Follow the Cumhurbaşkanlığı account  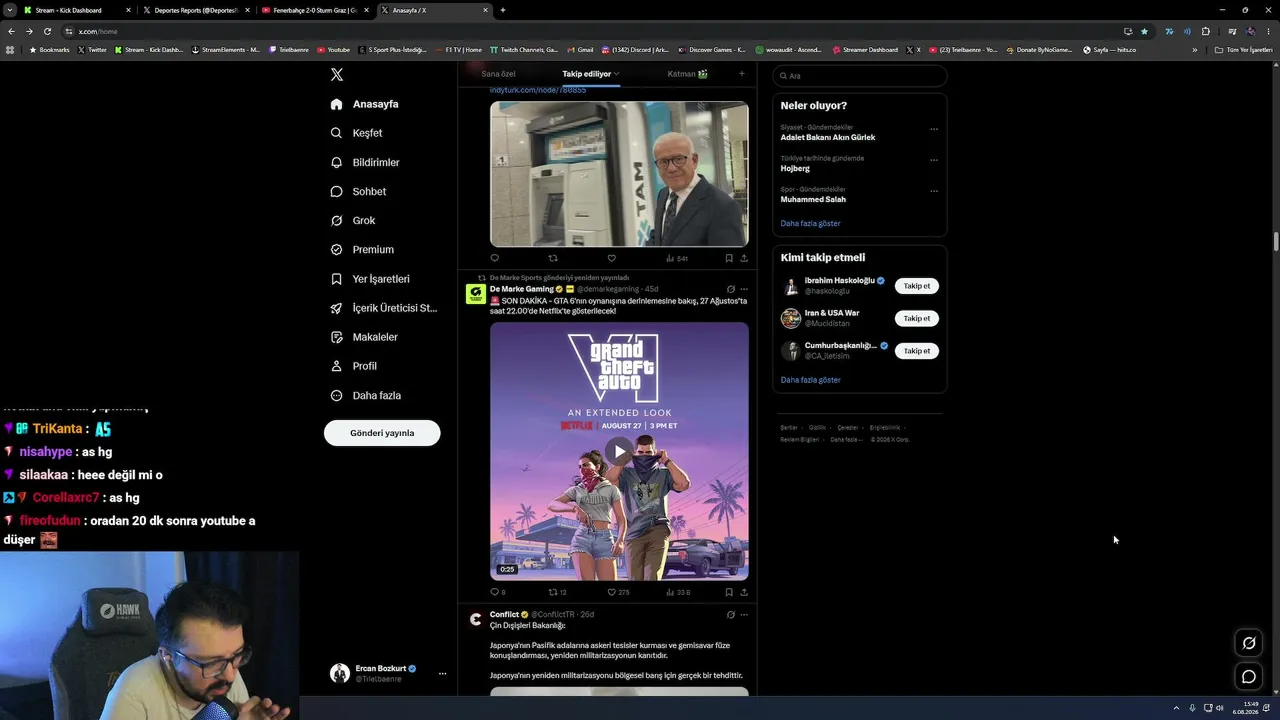917,351
